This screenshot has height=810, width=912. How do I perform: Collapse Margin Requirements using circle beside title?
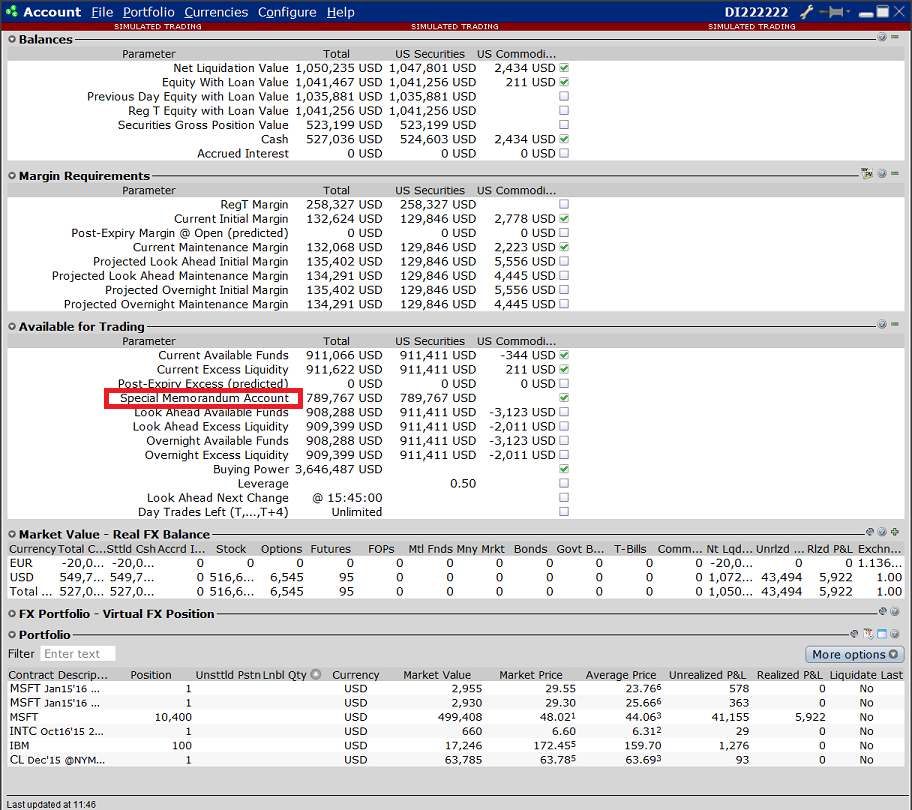click(12, 176)
